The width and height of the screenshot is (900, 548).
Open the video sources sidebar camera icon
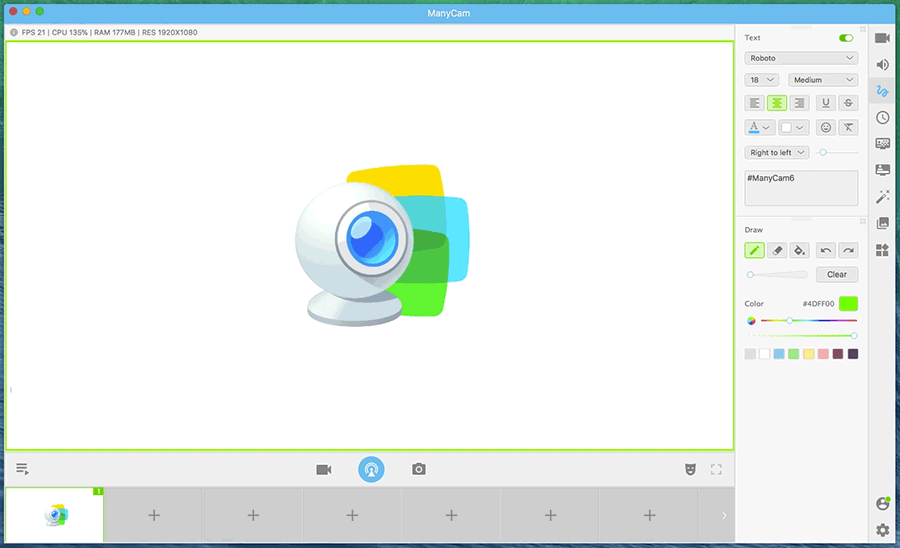[882, 38]
